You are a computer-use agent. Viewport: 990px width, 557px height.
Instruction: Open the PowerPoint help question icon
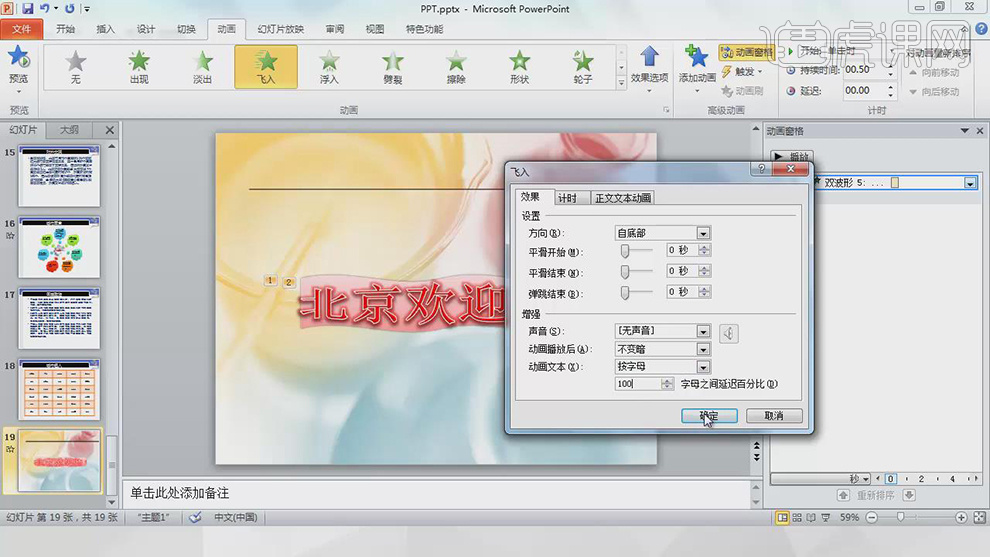point(981,28)
